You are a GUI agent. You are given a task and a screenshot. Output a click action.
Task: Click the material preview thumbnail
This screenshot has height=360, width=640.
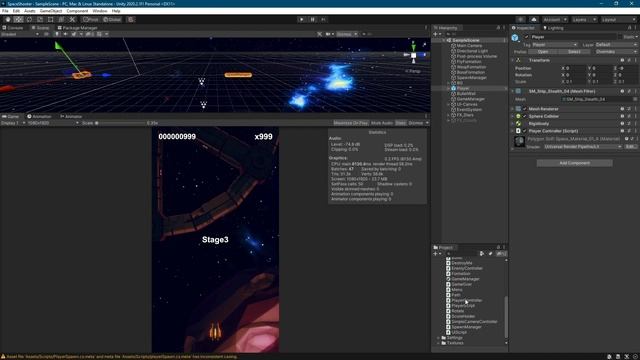pyautogui.click(x=519, y=142)
